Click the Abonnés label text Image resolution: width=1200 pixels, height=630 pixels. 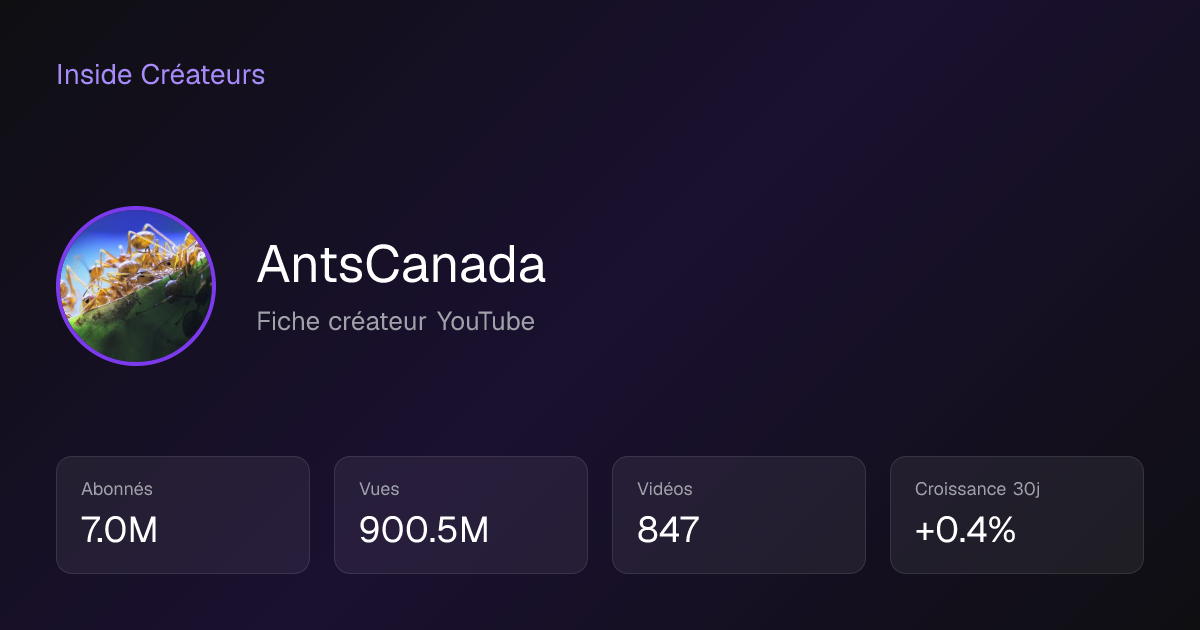[117, 489]
